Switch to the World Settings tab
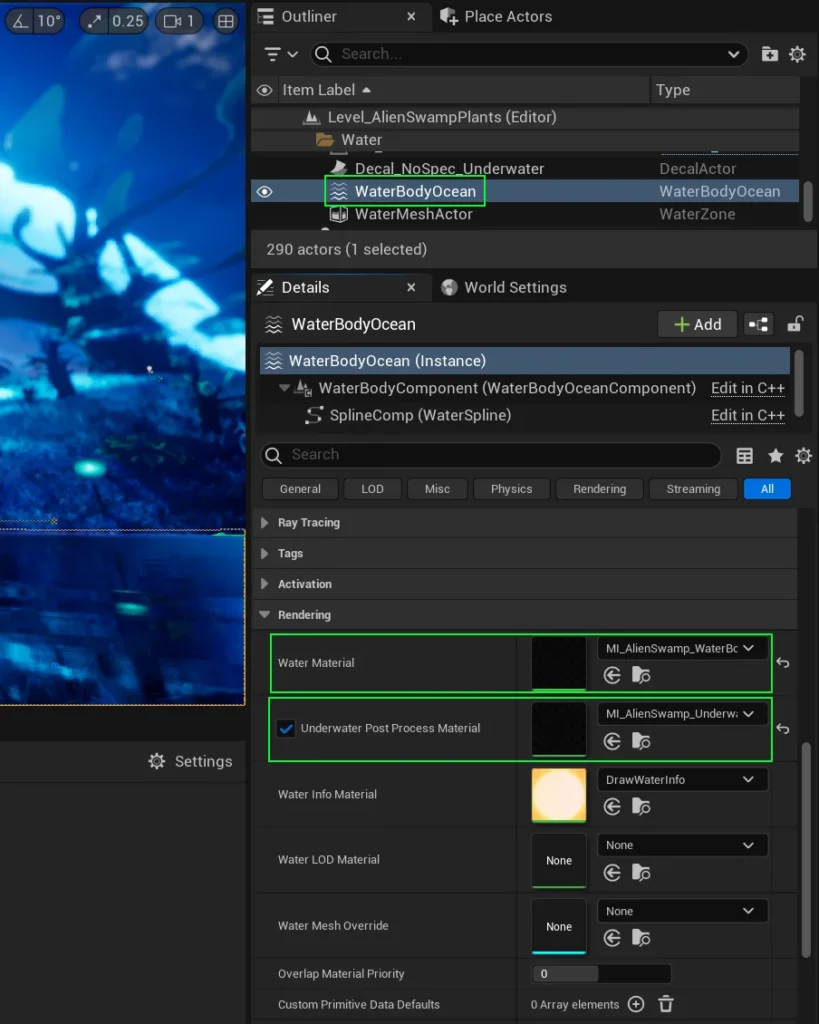Image resolution: width=819 pixels, height=1024 pixels. [x=503, y=287]
